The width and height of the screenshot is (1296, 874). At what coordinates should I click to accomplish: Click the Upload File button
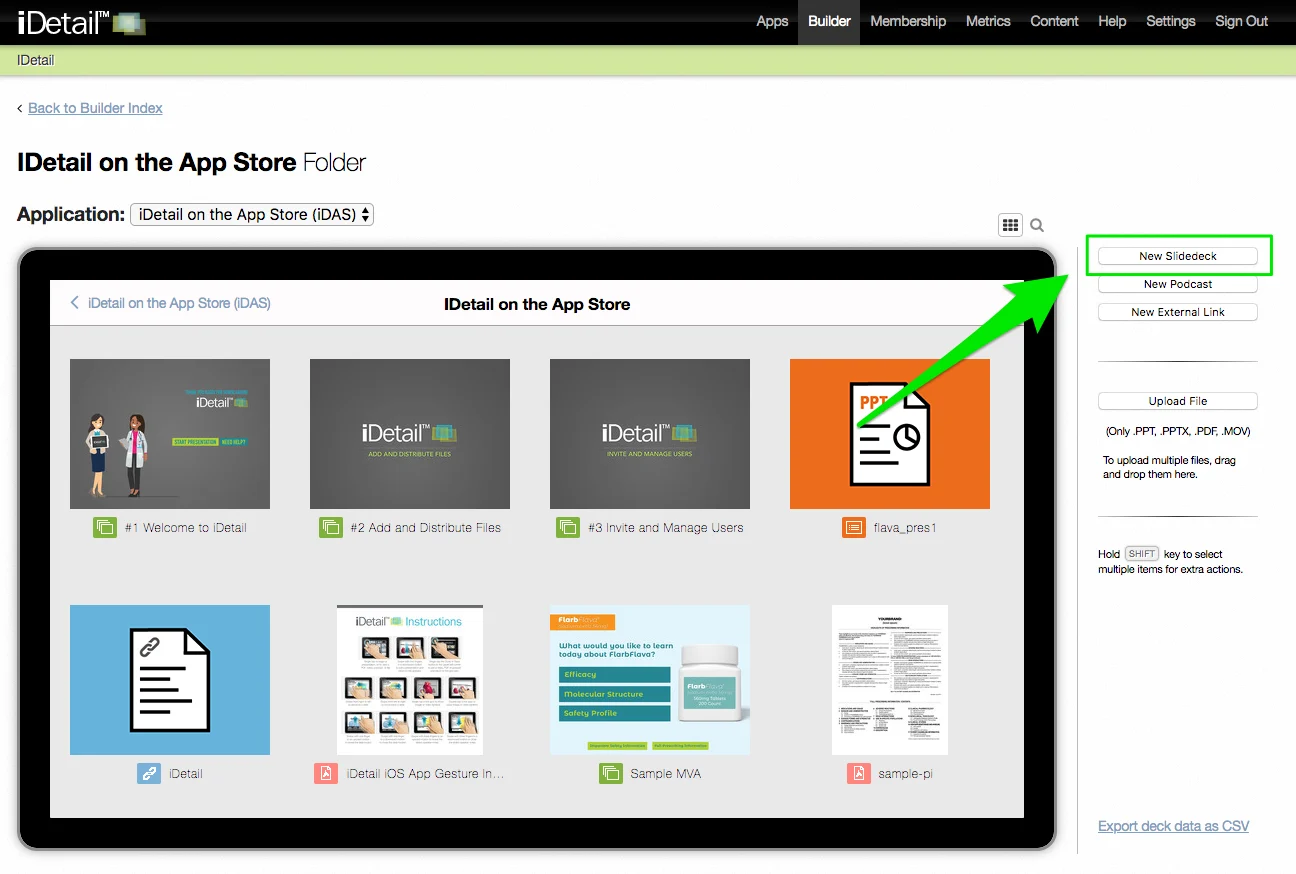pos(1178,401)
